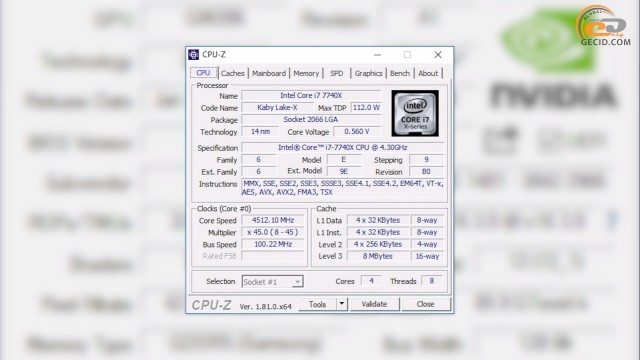Click the Stepping value 9
Image resolution: width=640 pixels, height=360 pixels.
pyautogui.click(x=426, y=160)
